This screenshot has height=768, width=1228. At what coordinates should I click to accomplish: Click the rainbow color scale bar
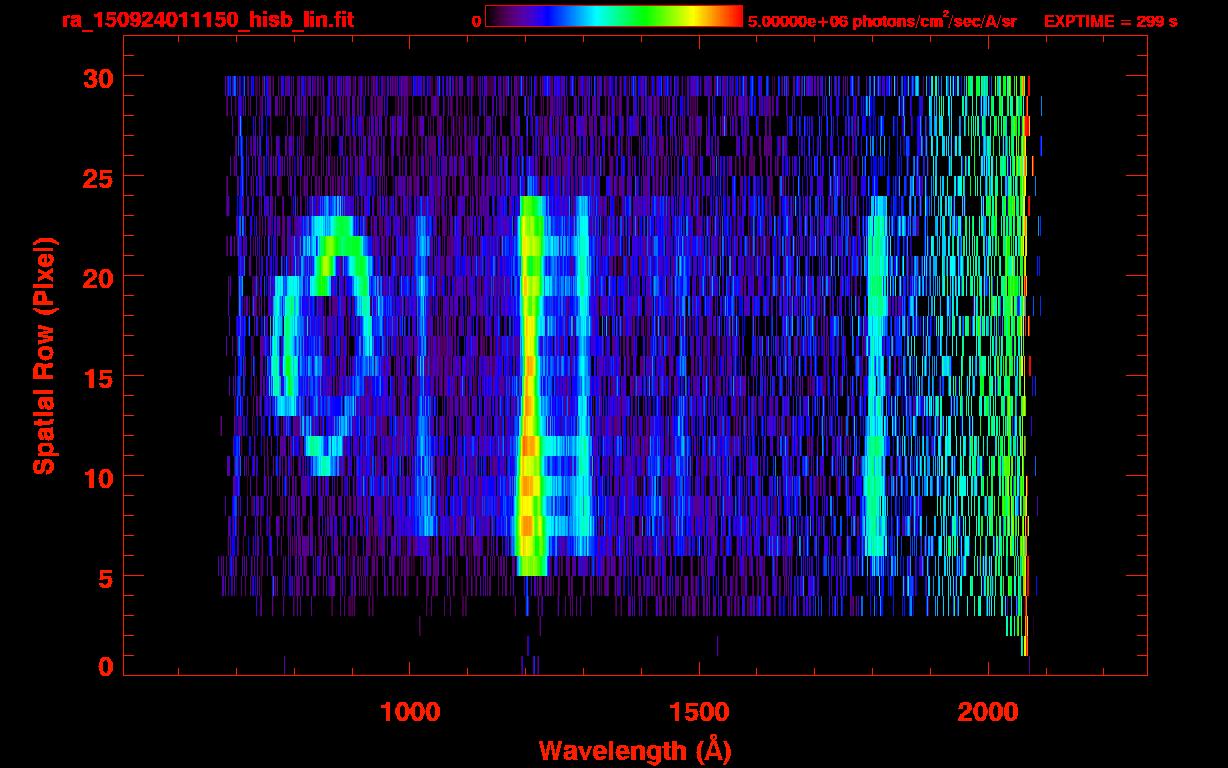pos(614,17)
